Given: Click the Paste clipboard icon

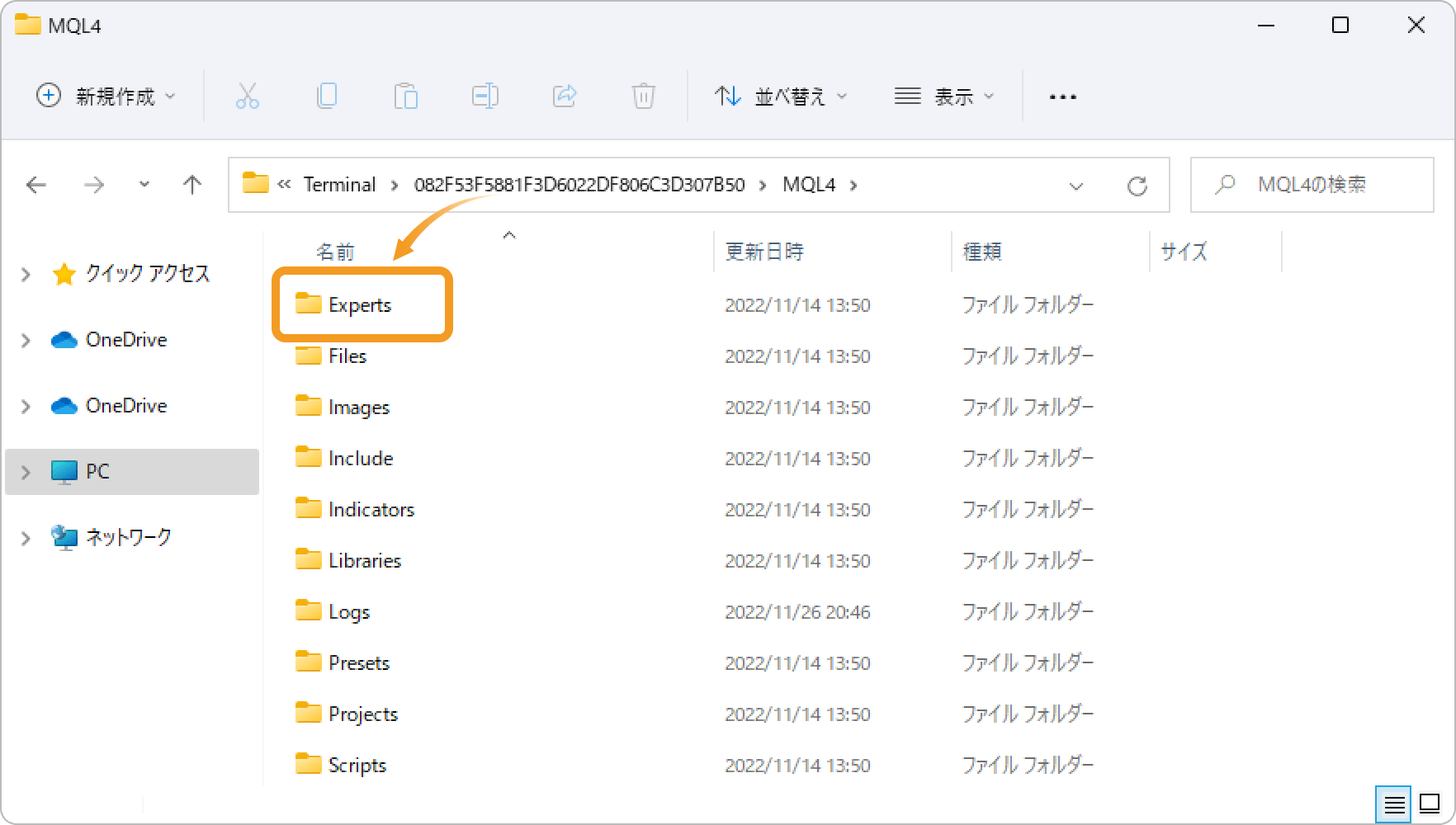Looking at the screenshot, I should point(405,97).
